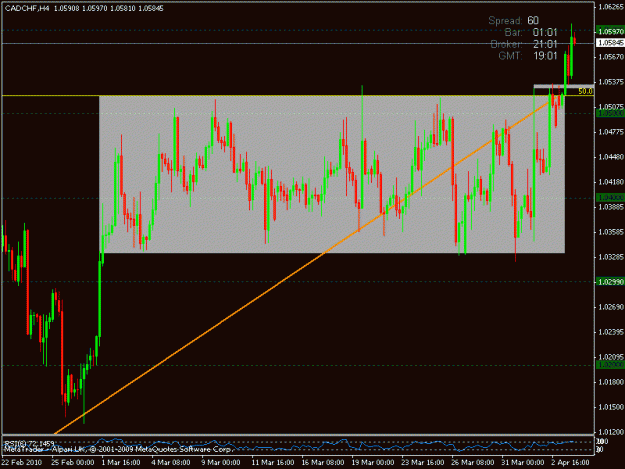
Task: Click the 1.01800 price axis label
Action: (x=611, y=382)
